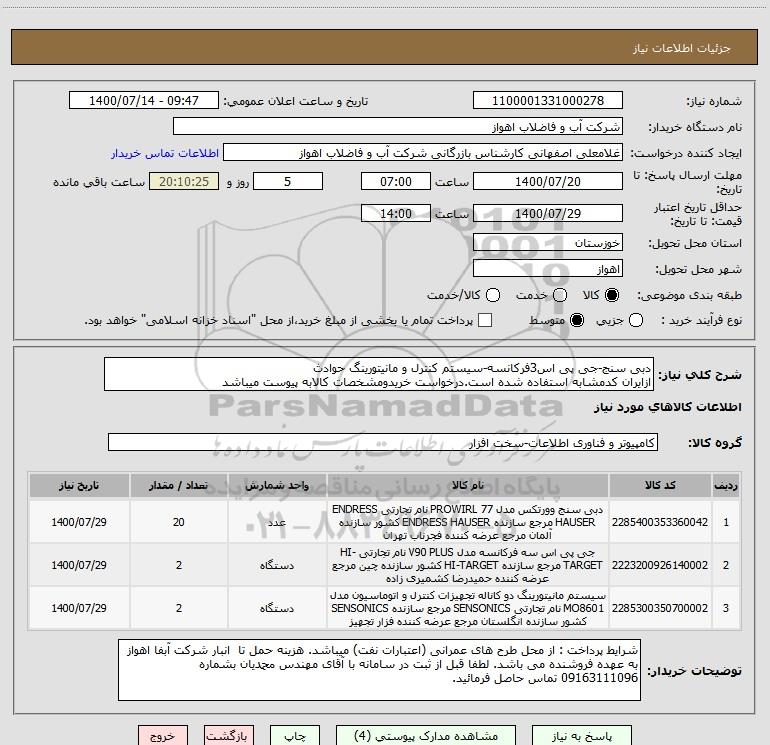This screenshot has height=745, width=770.
Task: Click the need date cell in row 3
Action: pos(79,608)
